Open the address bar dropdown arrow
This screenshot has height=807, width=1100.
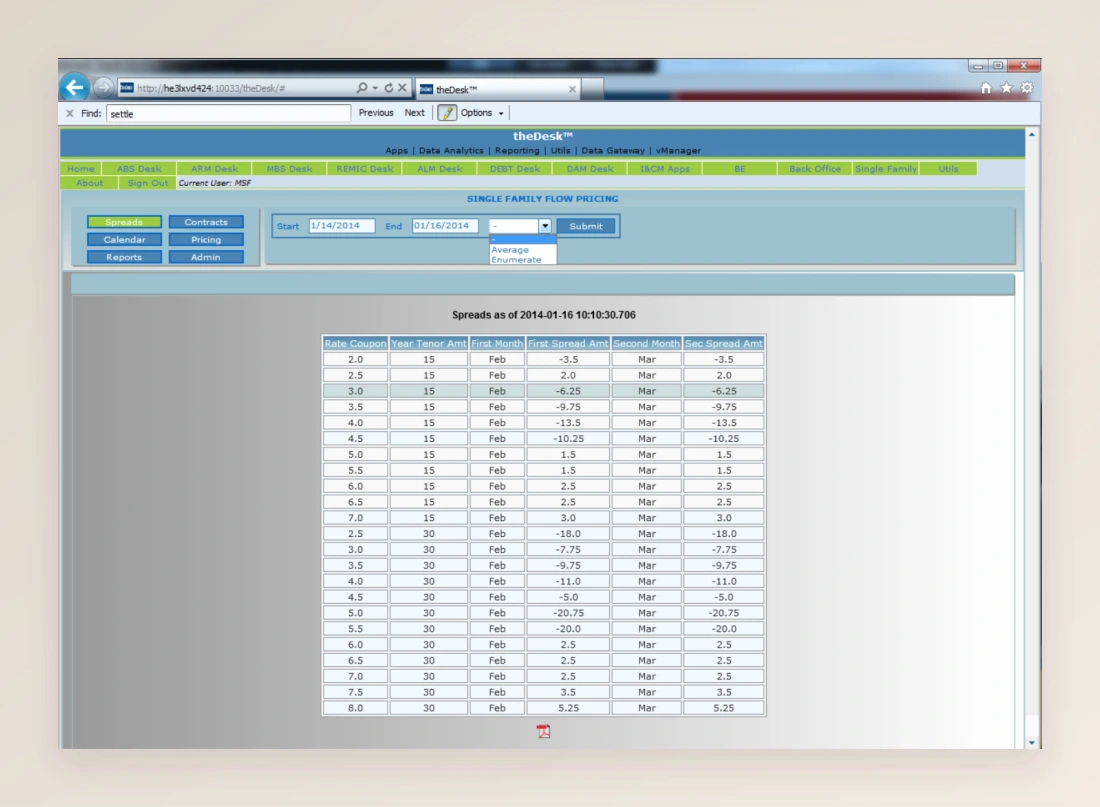[375, 88]
